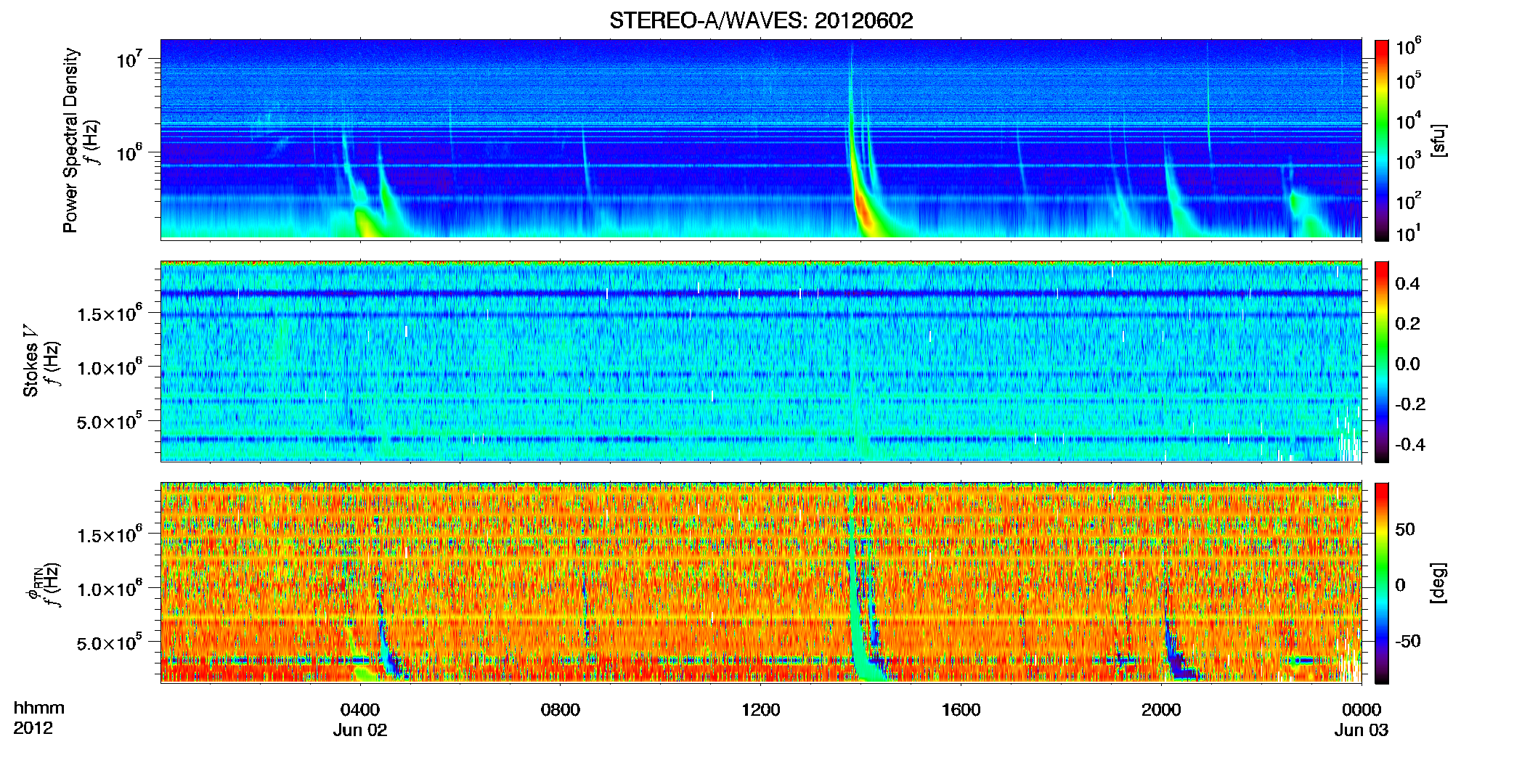The width and height of the screenshot is (1522, 784).
Task: Click the hhmm axis unit label
Action: (39, 708)
